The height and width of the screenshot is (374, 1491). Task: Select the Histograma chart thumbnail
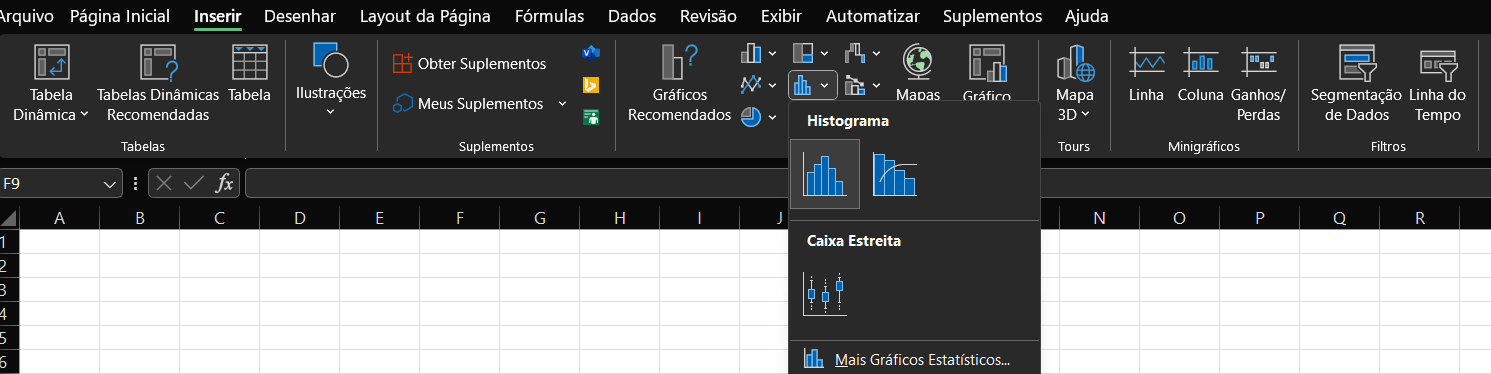pyautogui.click(x=825, y=174)
